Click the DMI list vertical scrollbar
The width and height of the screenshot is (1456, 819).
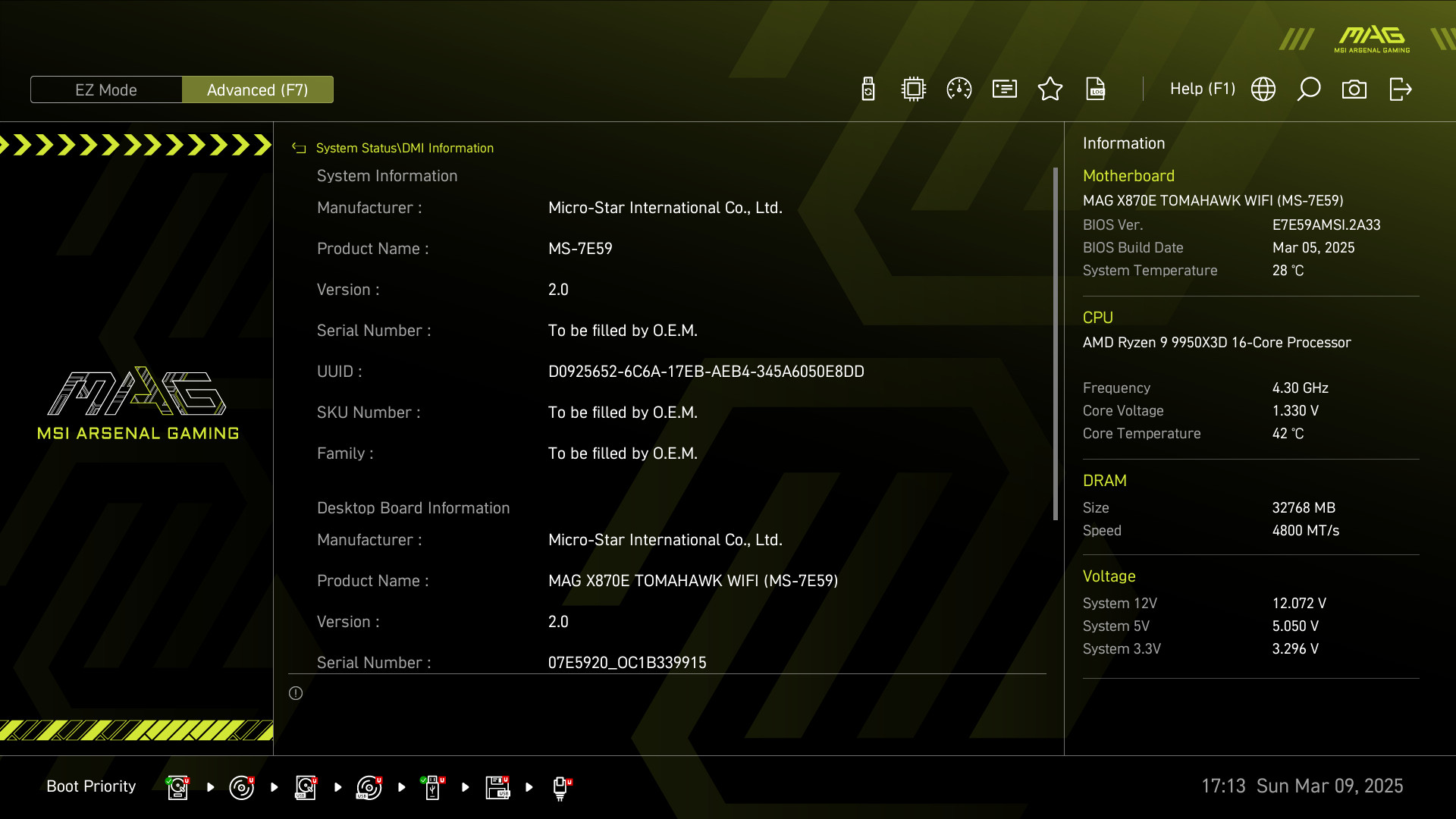pyautogui.click(x=1056, y=344)
